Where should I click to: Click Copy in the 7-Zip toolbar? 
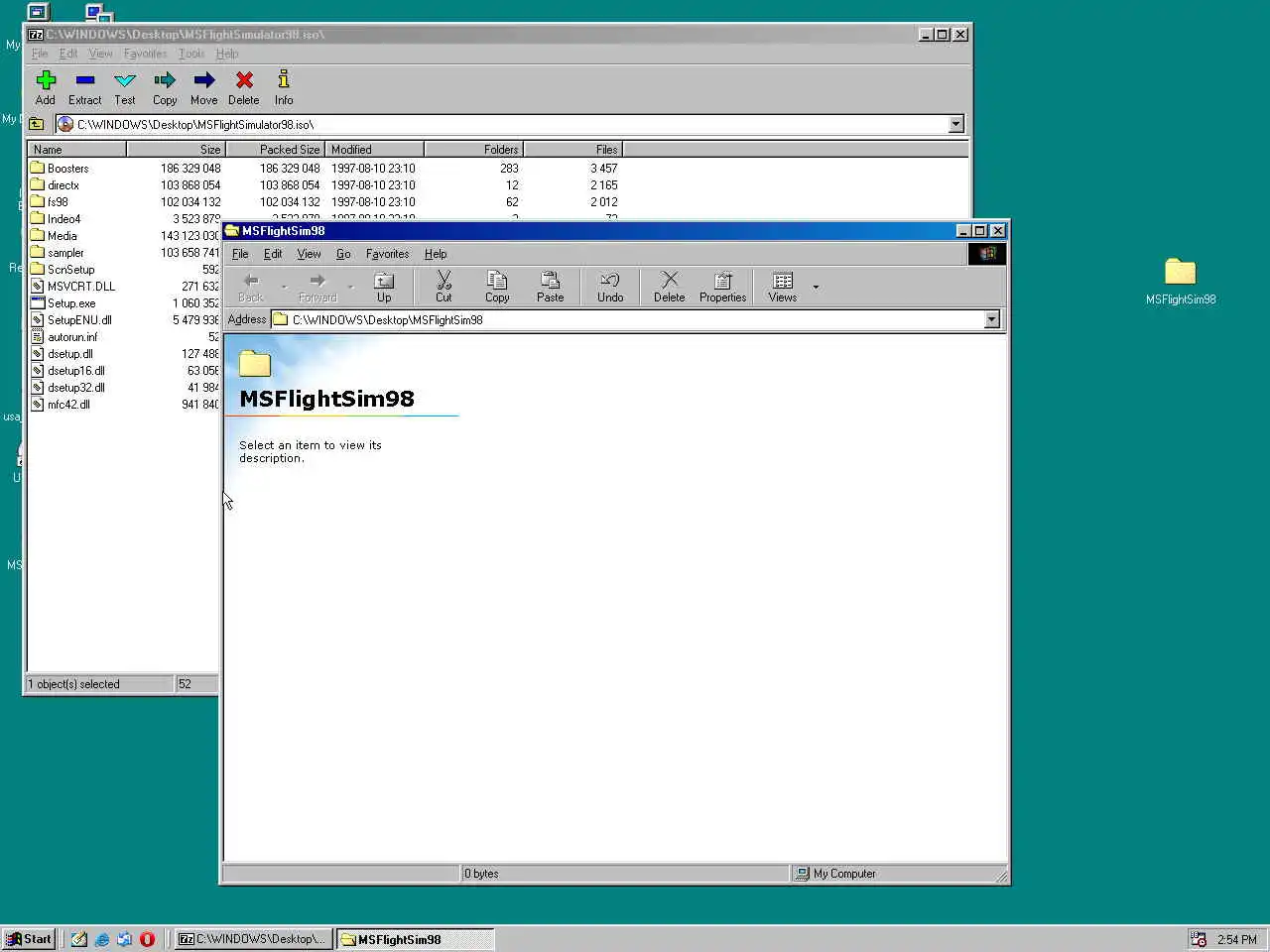click(165, 87)
